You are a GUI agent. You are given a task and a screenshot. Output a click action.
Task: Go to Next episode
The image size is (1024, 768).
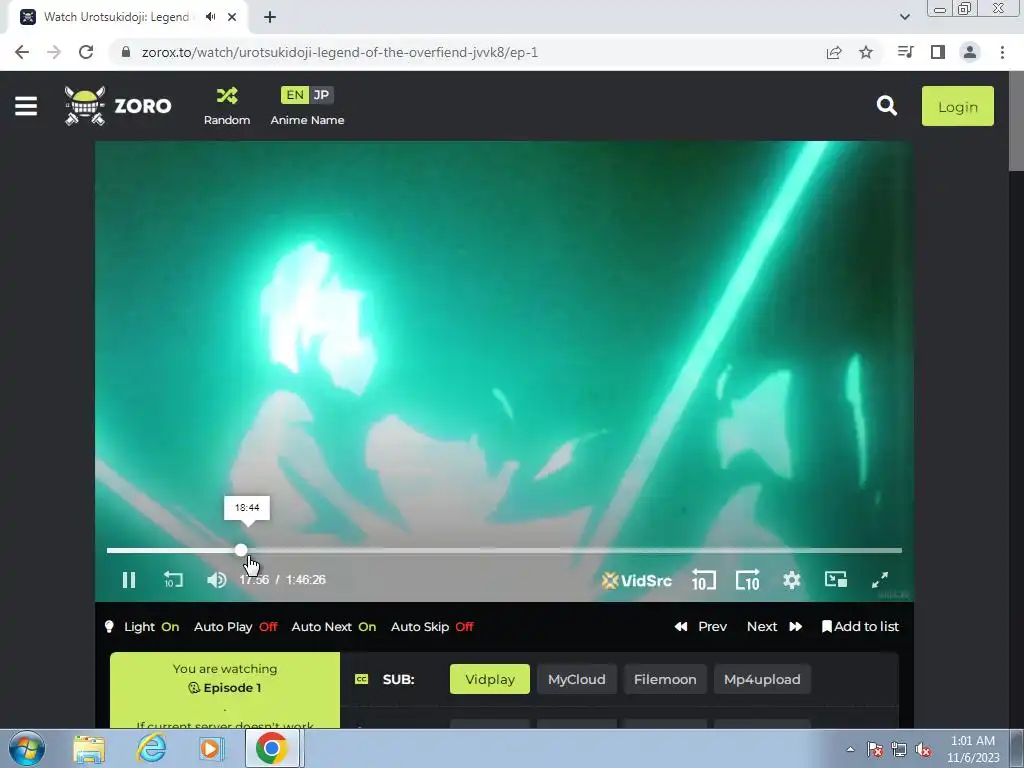point(775,627)
